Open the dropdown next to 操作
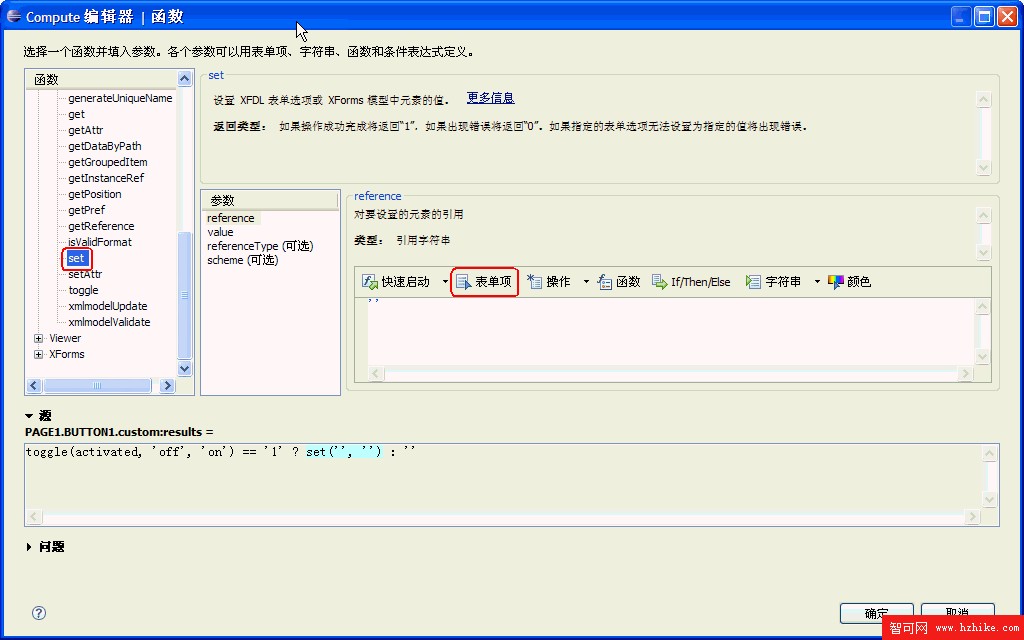Viewport: 1024px width, 640px height. click(586, 281)
